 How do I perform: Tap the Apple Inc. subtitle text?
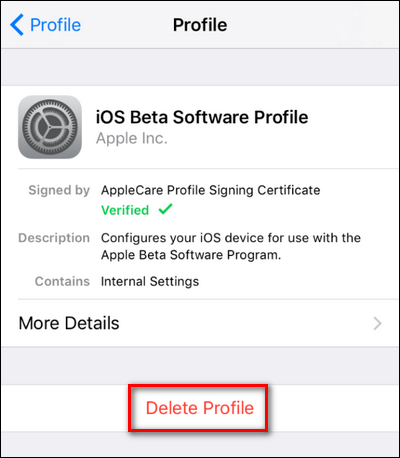pyautogui.click(x=132, y=138)
